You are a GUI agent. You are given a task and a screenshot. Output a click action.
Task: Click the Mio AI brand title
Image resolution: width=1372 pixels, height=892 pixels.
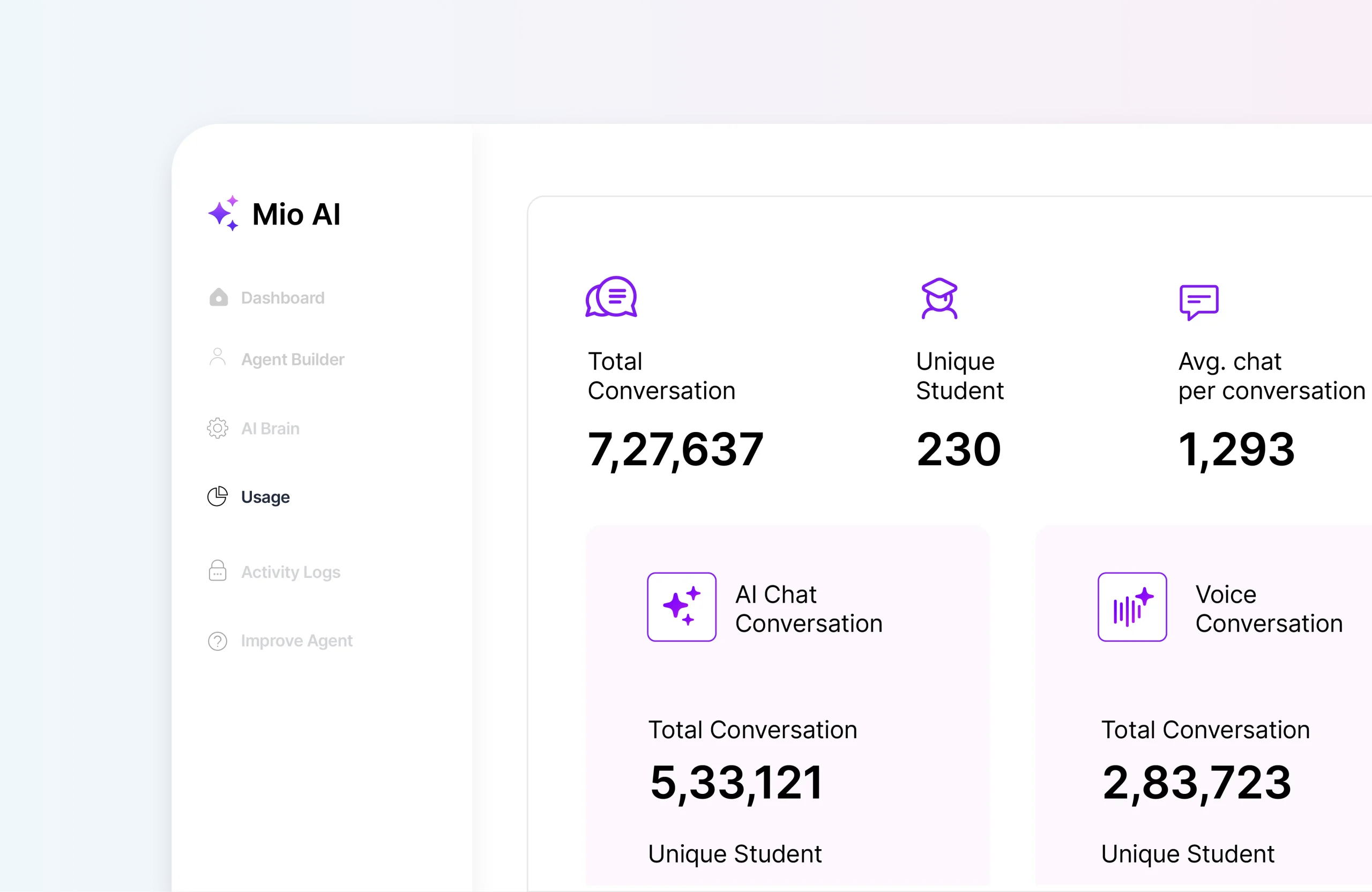point(296,214)
